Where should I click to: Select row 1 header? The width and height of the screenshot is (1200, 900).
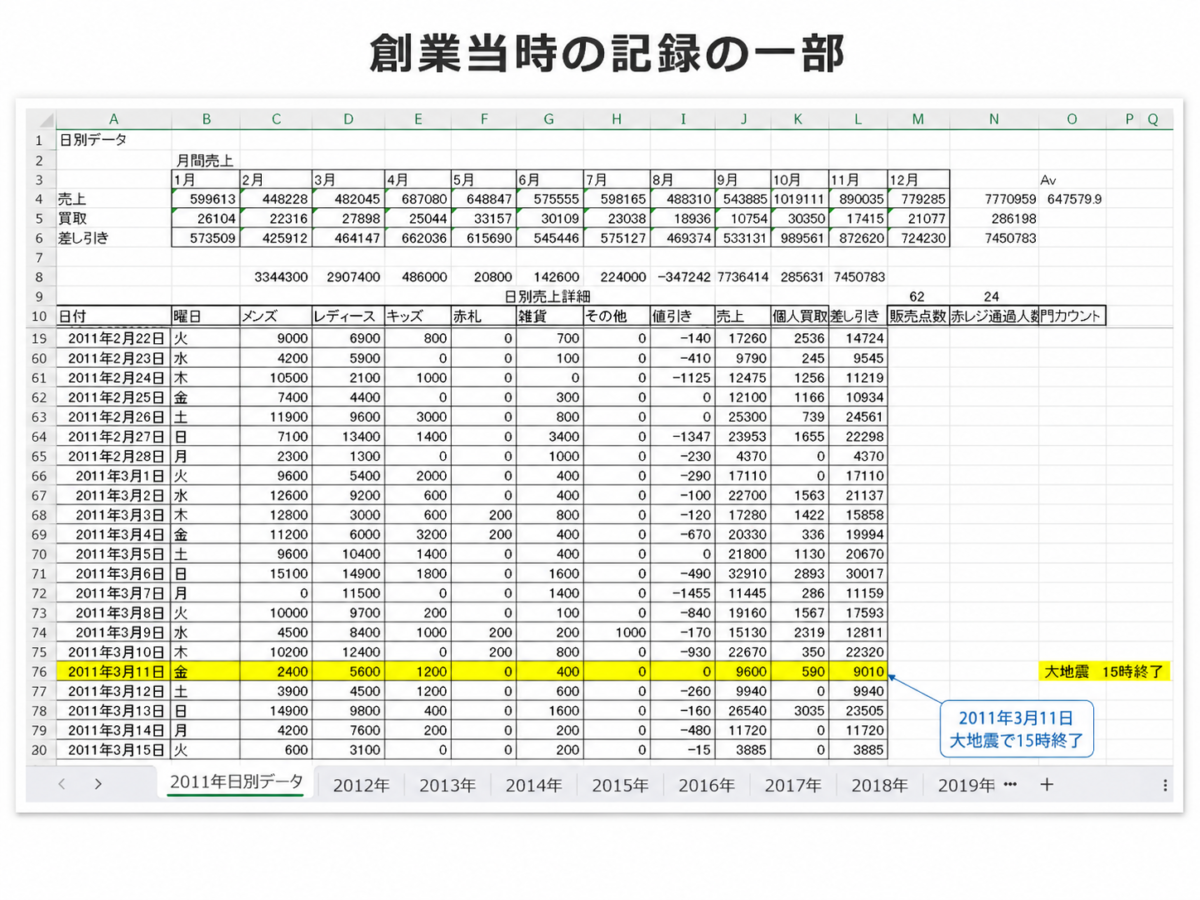[x=39, y=140]
